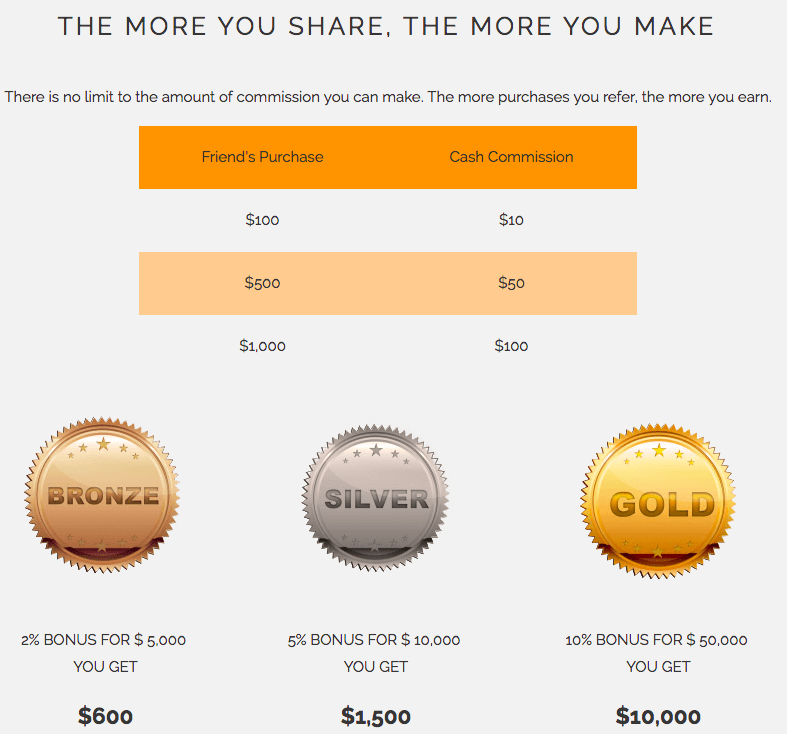
Task: Select the Friend's Purchase column header
Action: click(262, 157)
